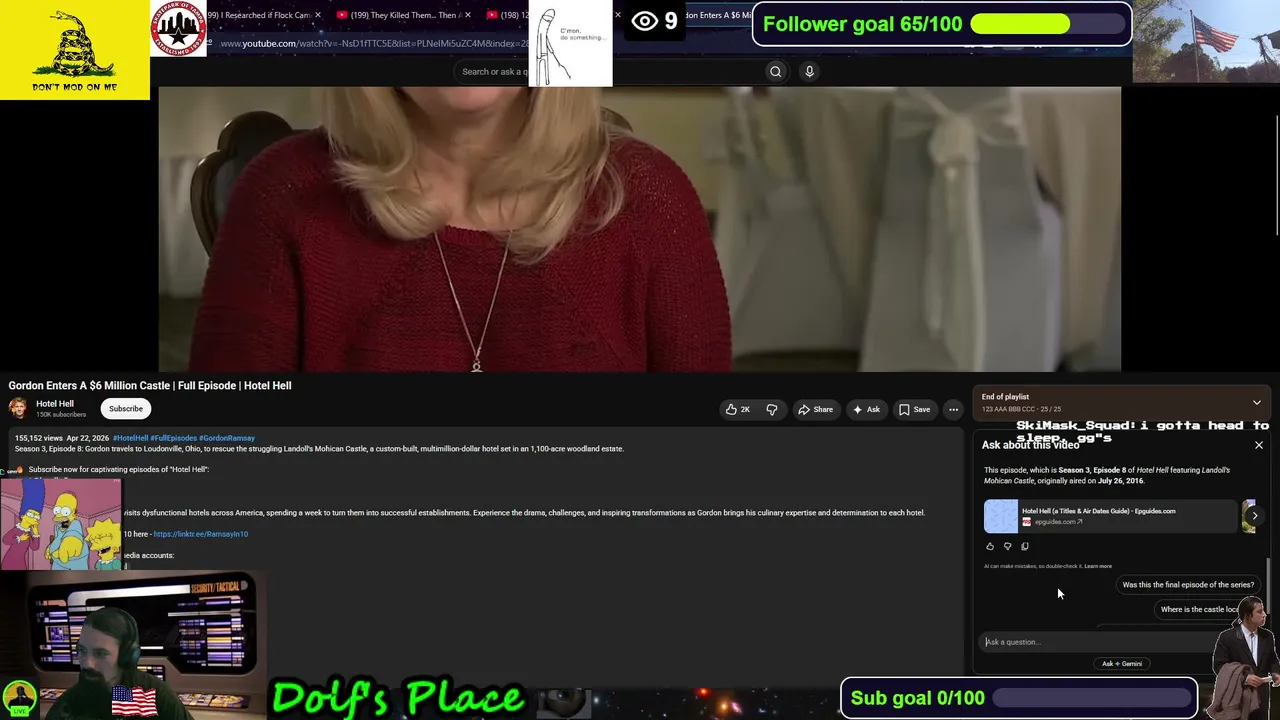1280x720 pixels.
Task: Click the video title 'Gordon Enters A $6 Million Castle'
Action: (150, 386)
